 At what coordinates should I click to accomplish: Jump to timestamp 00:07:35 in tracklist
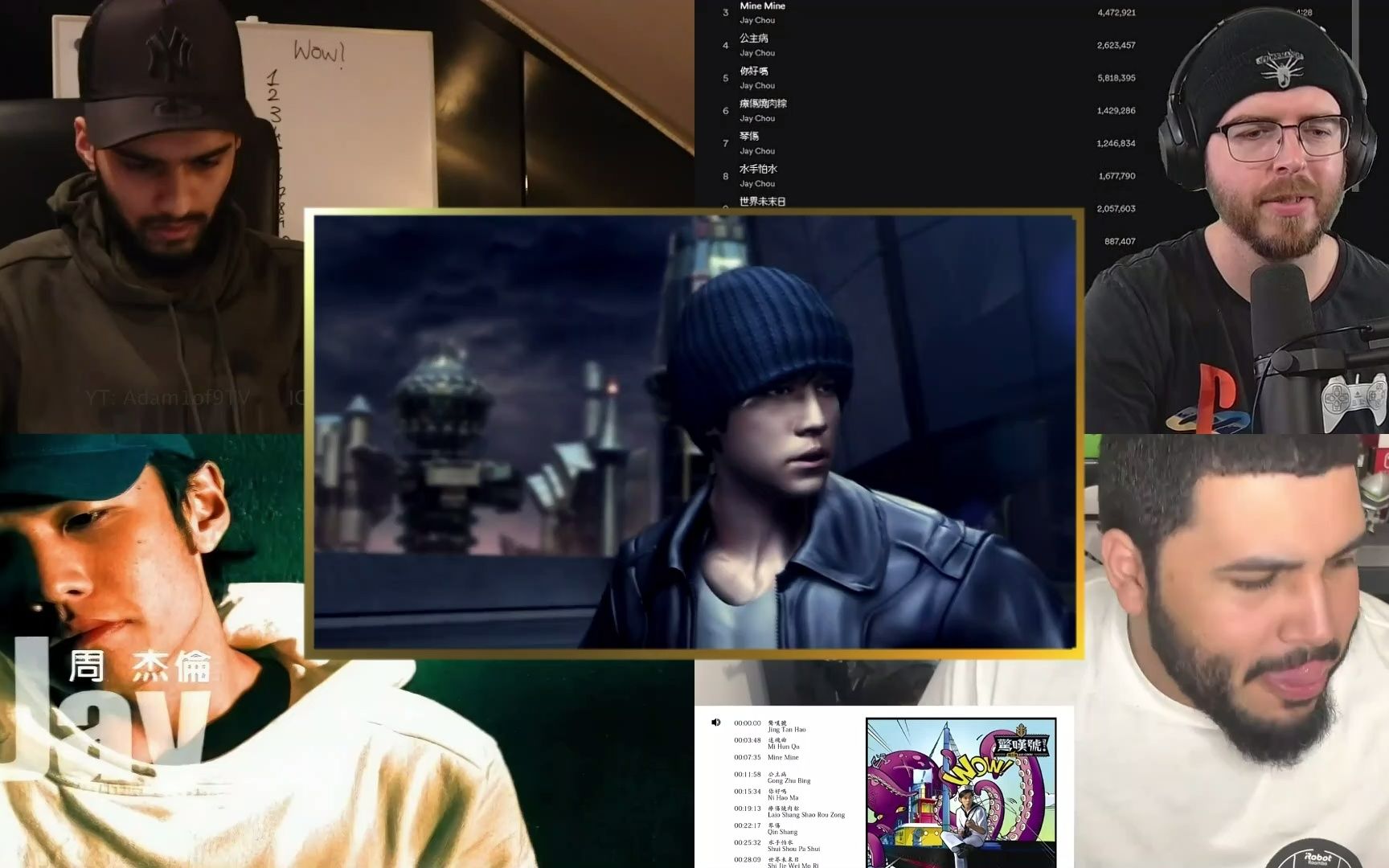(x=747, y=757)
